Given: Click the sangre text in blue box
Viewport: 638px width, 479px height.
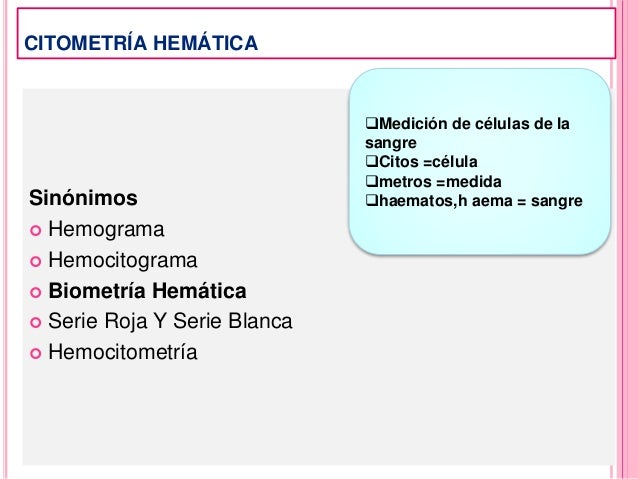Looking at the screenshot, I should [x=391, y=143].
